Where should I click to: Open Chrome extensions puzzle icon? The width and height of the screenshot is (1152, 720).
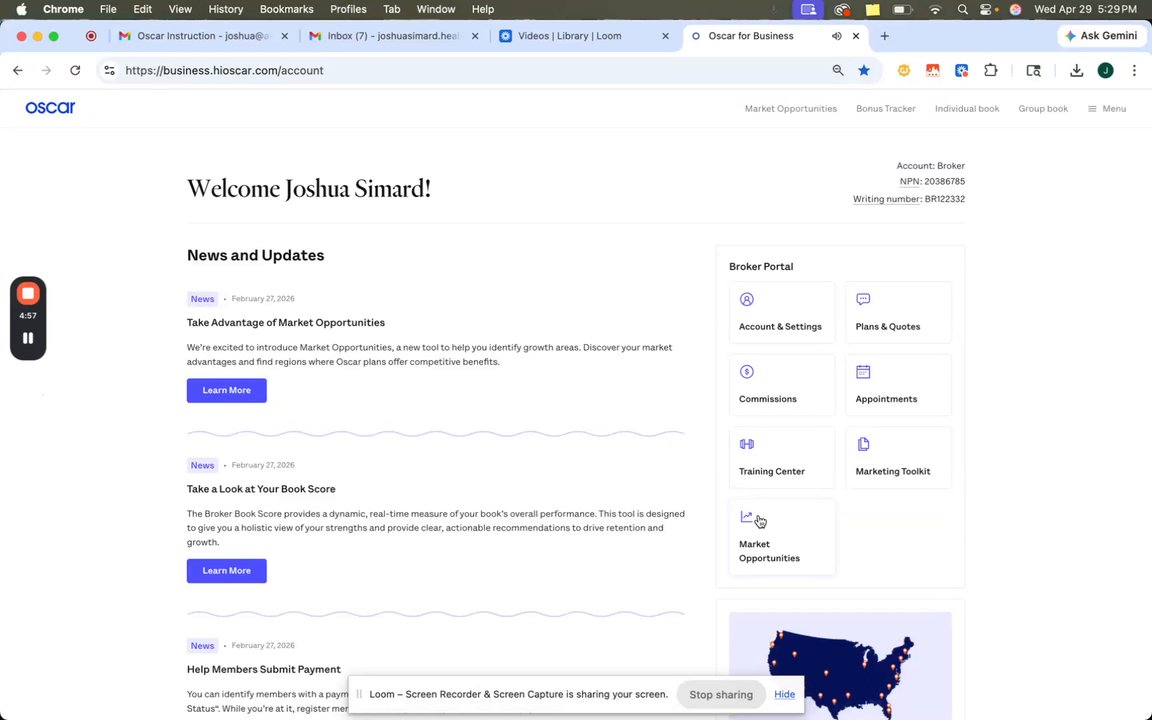990,71
